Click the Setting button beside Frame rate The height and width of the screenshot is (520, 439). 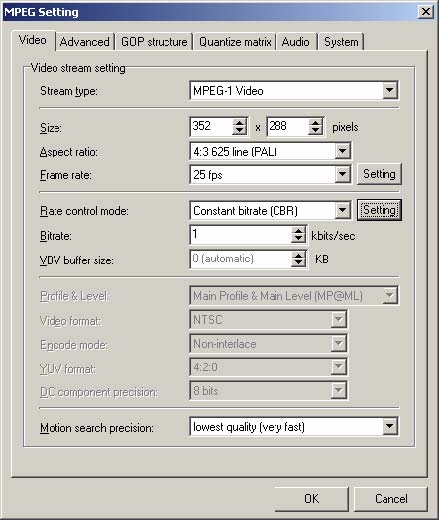[379, 174]
